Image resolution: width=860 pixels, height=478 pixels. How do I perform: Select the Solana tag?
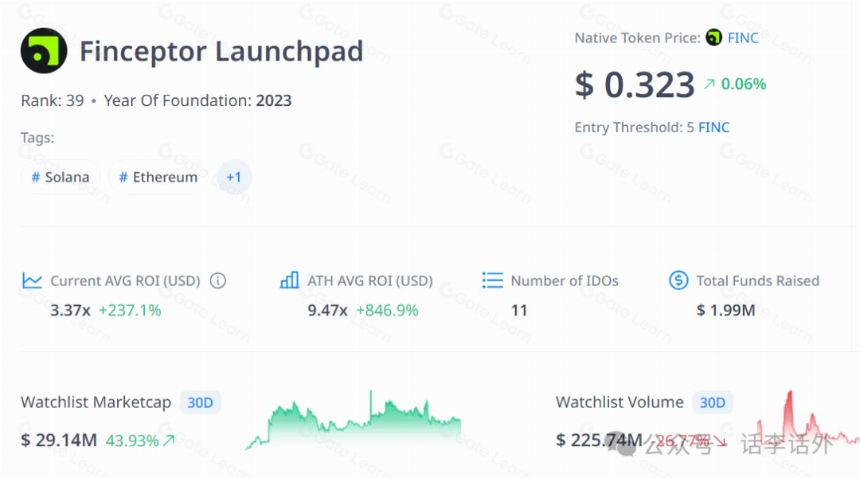[x=60, y=177]
